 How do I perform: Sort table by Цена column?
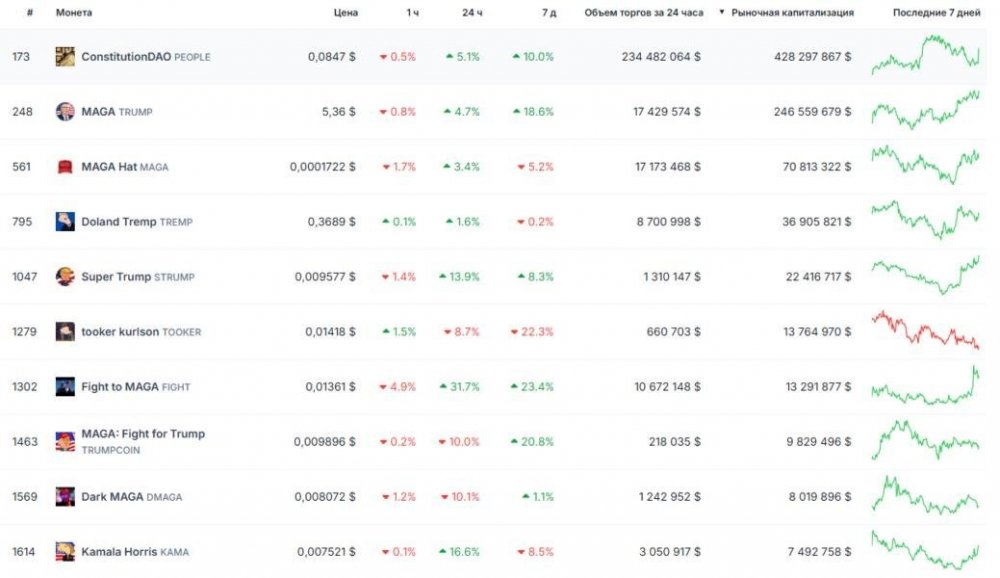[346, 13]
